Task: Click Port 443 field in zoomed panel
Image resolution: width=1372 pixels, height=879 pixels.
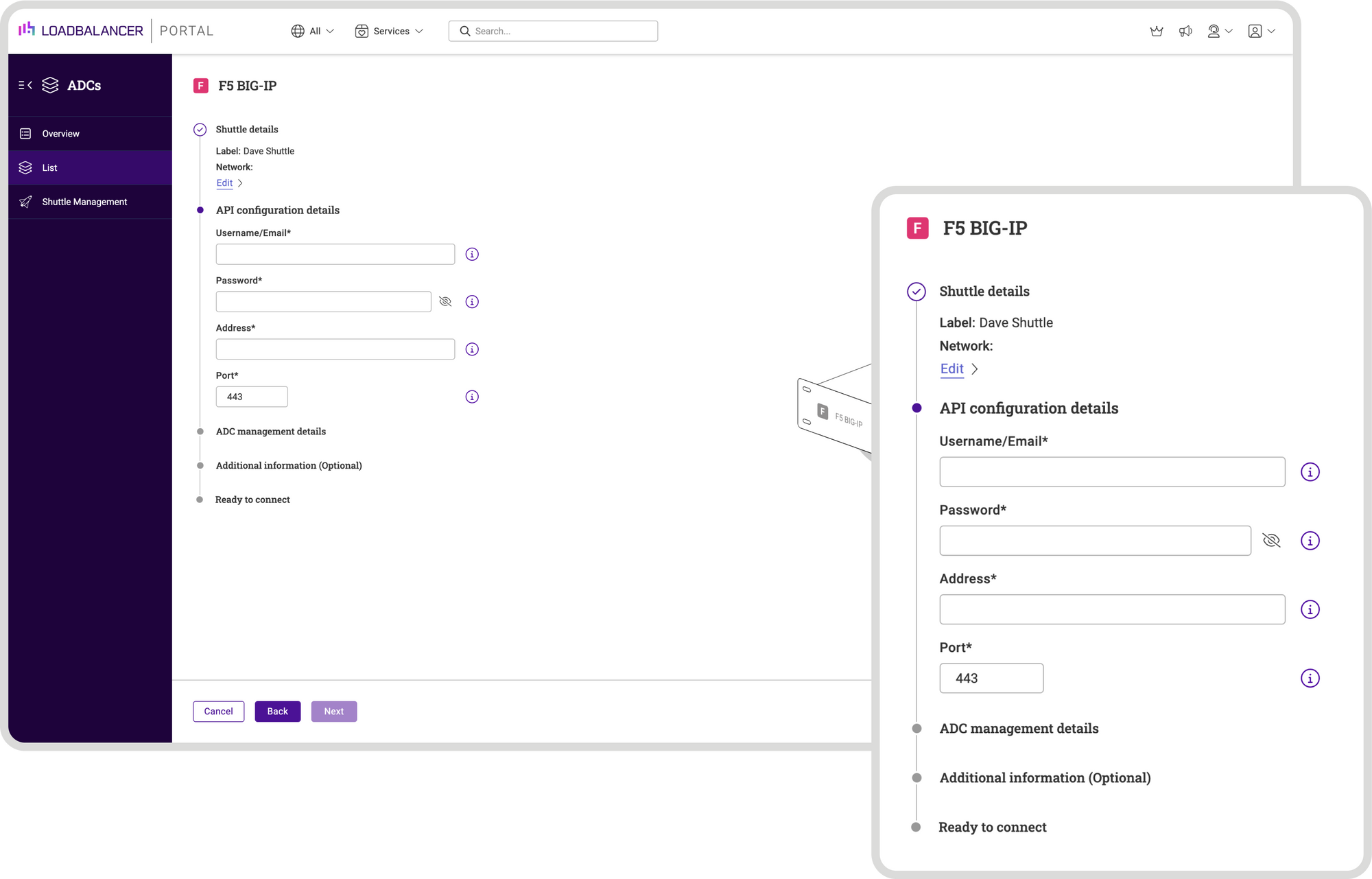Action: click(x=991, y=678)
